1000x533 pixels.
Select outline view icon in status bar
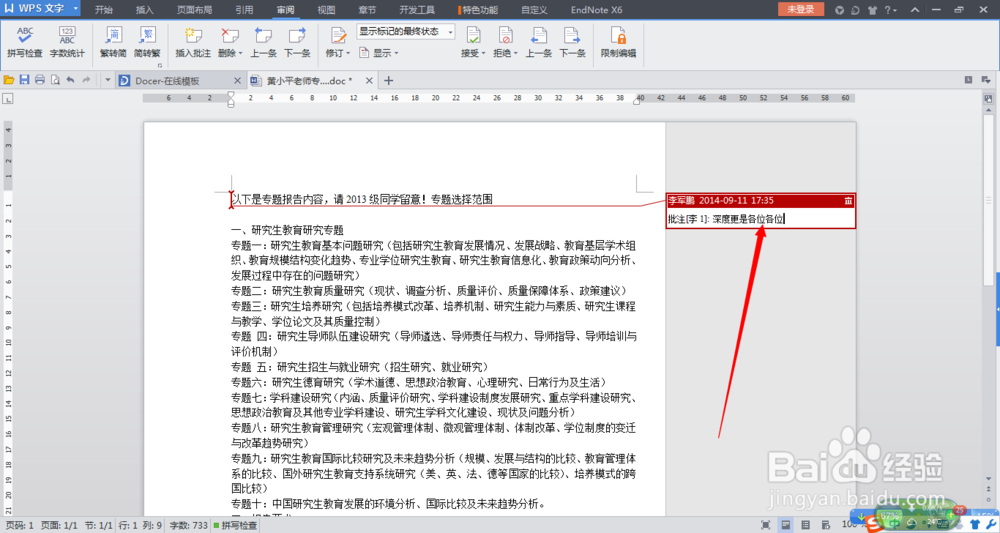806,525
